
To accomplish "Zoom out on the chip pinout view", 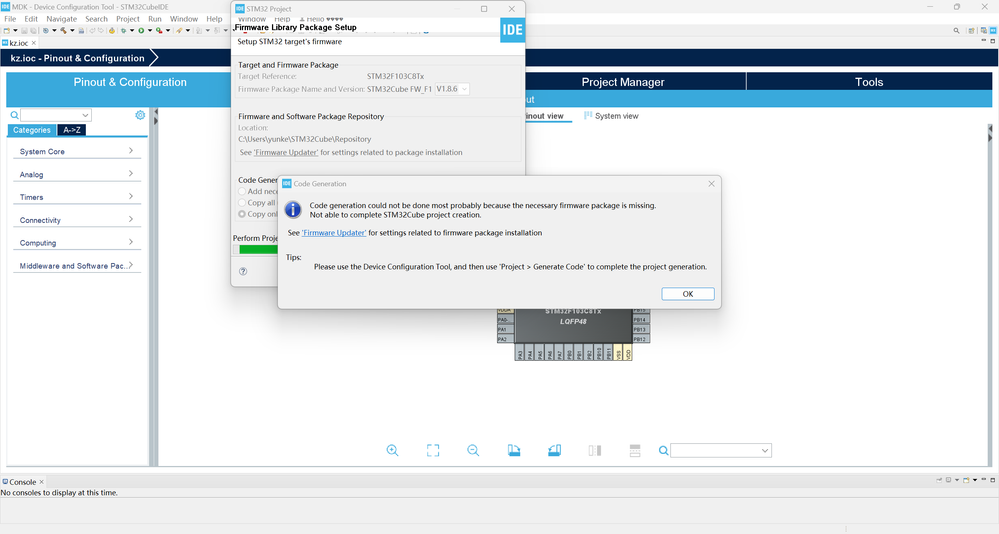I will click(x=473, y=451).
